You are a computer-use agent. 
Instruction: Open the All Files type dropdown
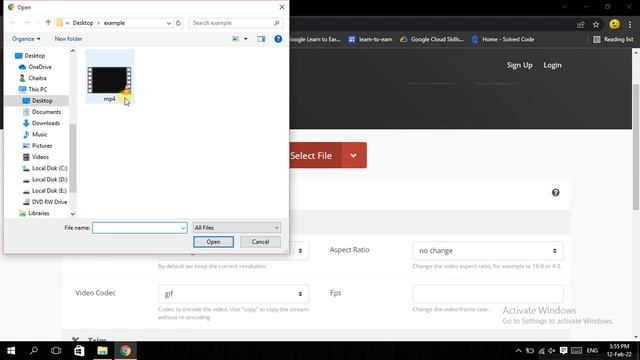point(237,228)
